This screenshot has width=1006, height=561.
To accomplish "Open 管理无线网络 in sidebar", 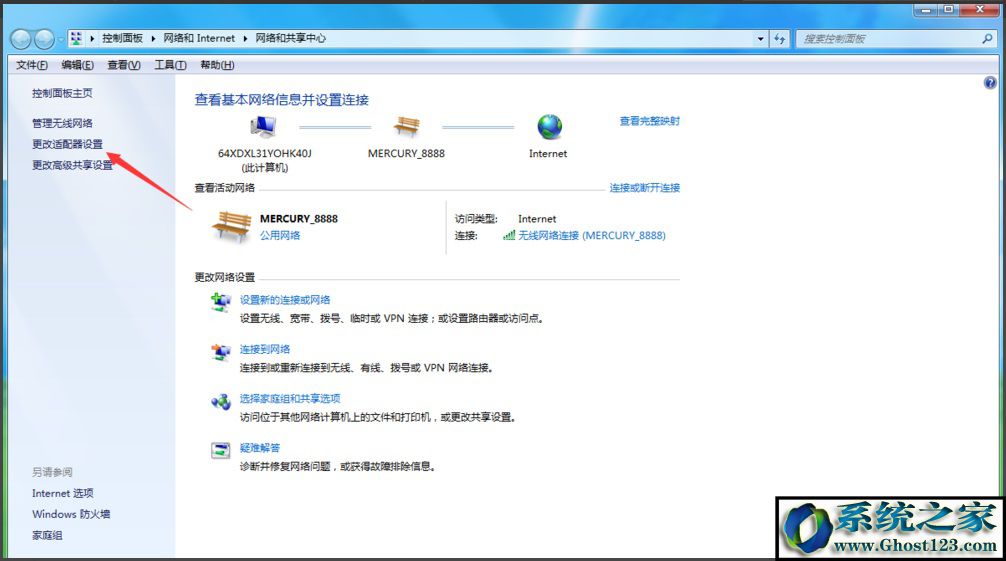I will coord(62,123).
